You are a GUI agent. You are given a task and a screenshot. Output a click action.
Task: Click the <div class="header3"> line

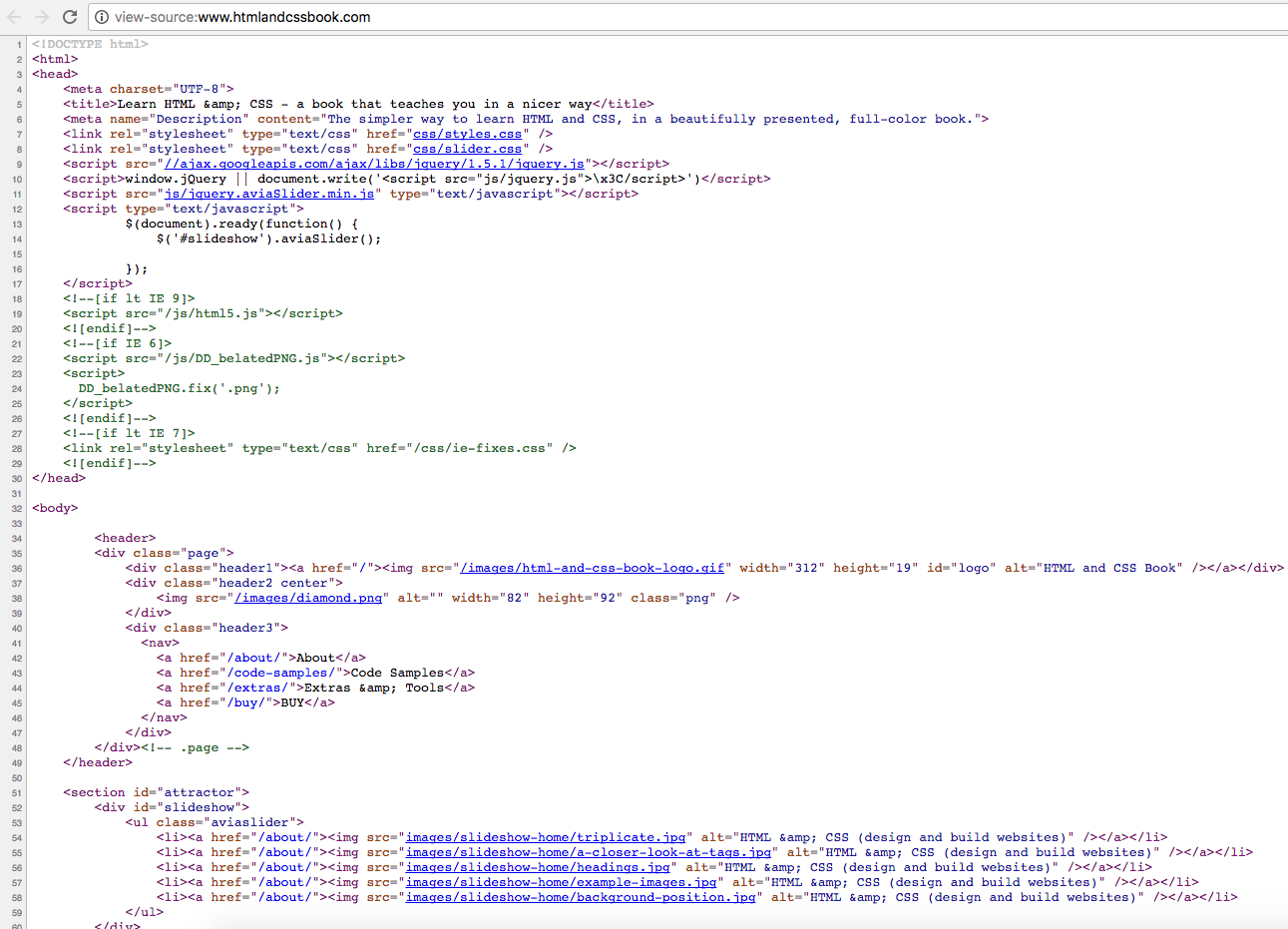click(207, 628)
